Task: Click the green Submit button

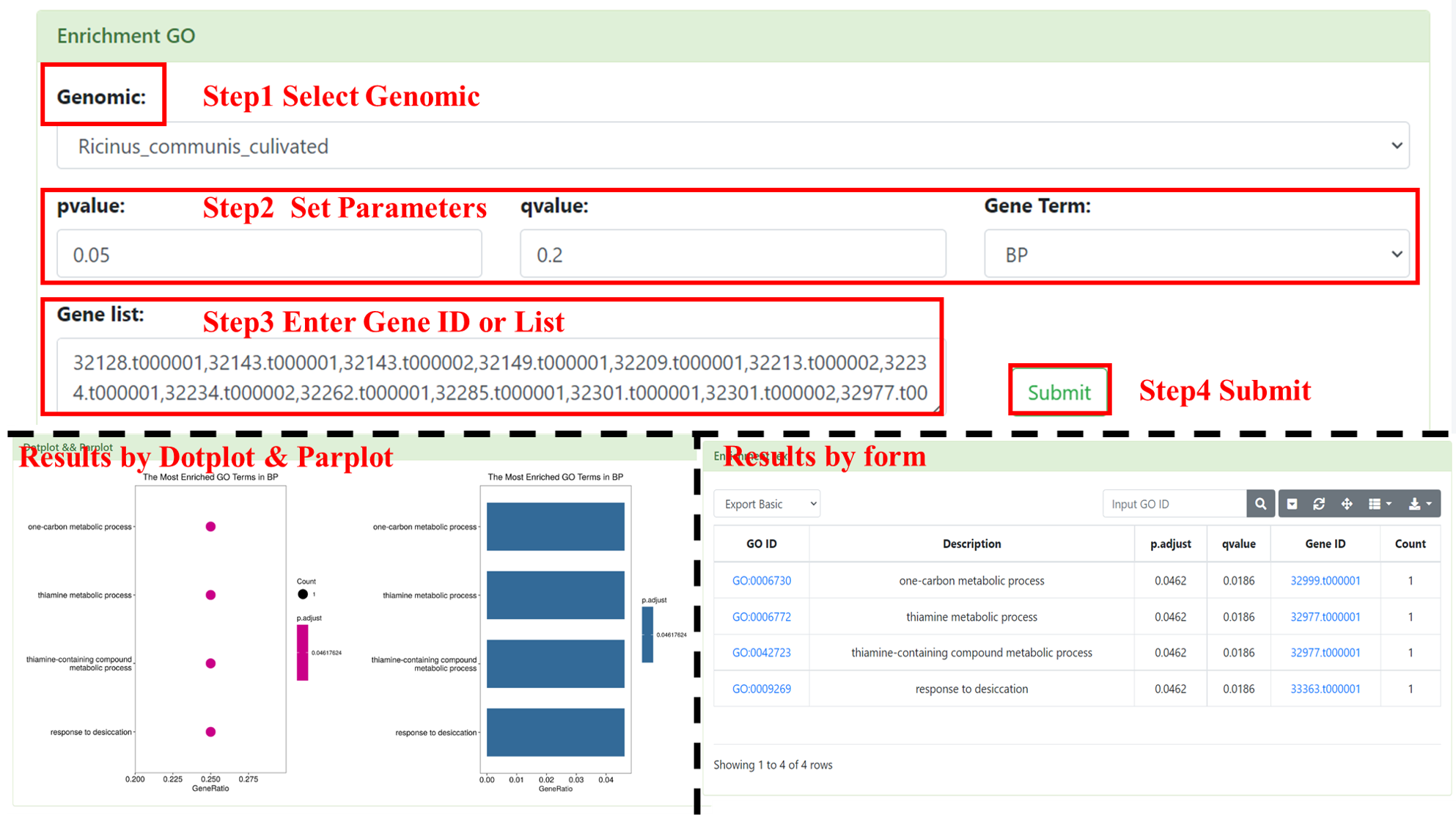Action: coord(1059,392)
